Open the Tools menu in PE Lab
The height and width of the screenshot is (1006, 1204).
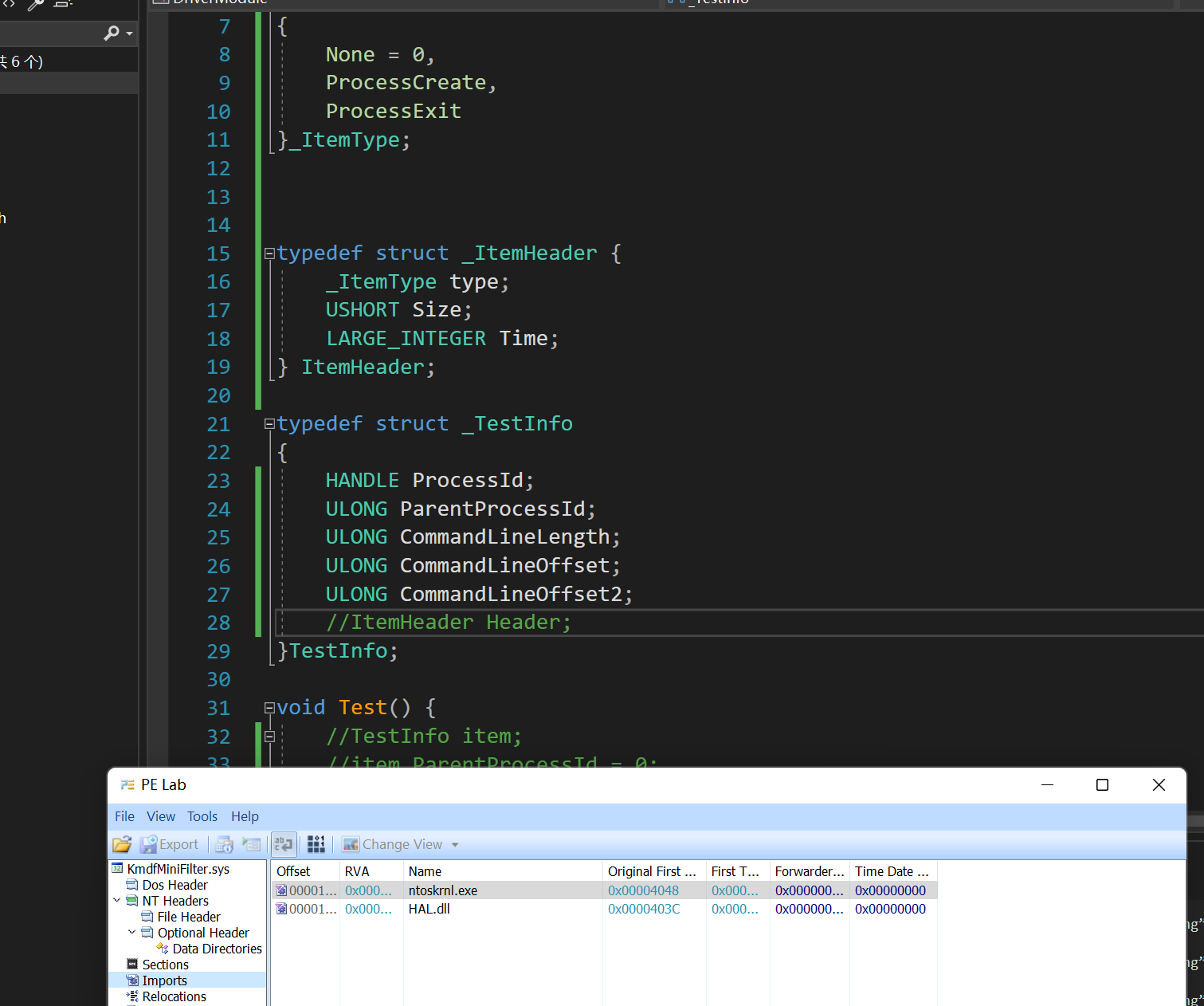pos(202,816)
